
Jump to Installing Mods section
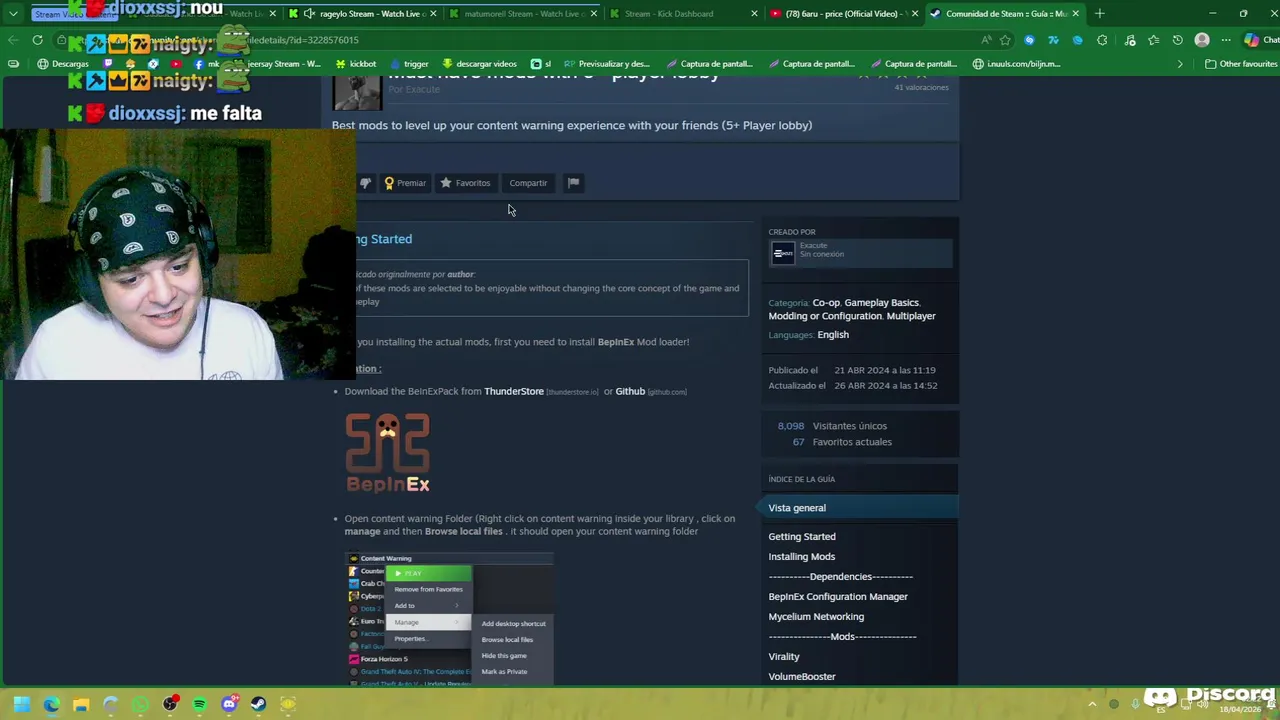point(801,557)
